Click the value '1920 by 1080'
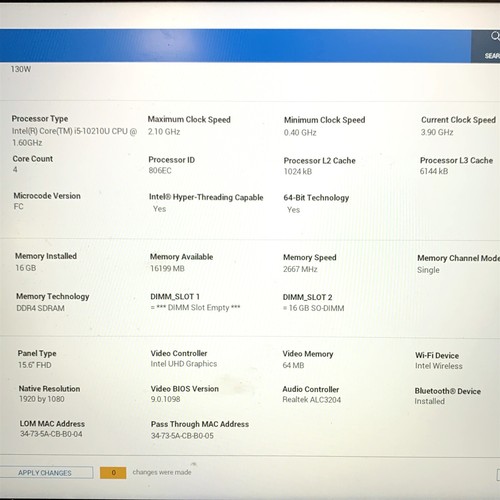 [42, 399]
